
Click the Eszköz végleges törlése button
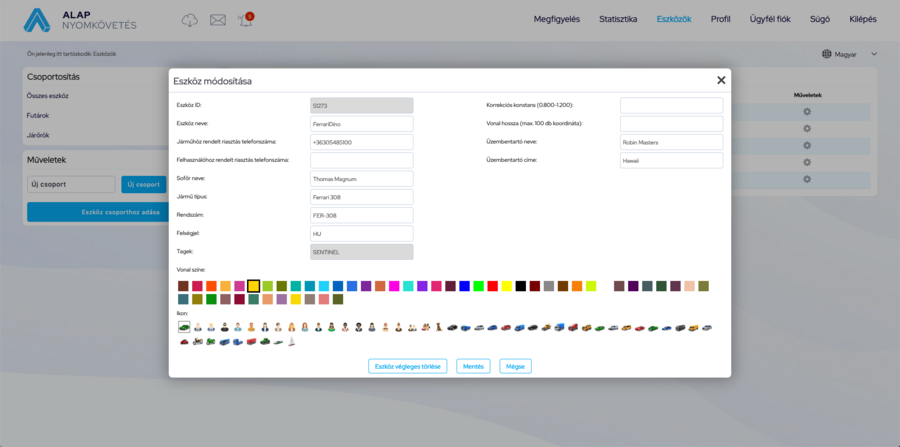(x=407, y=366)
